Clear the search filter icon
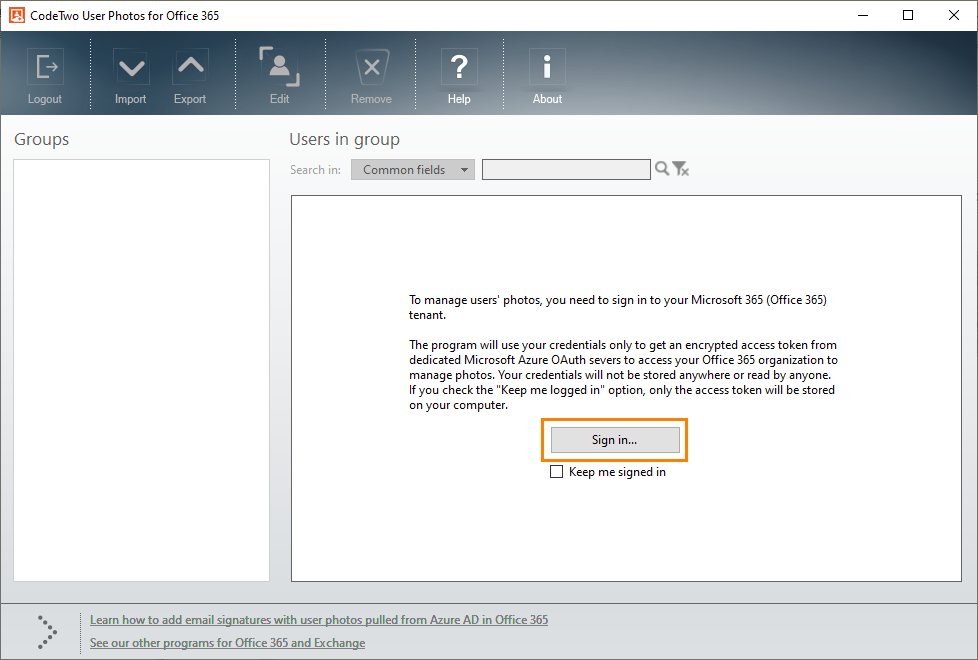 pos(680,168)
